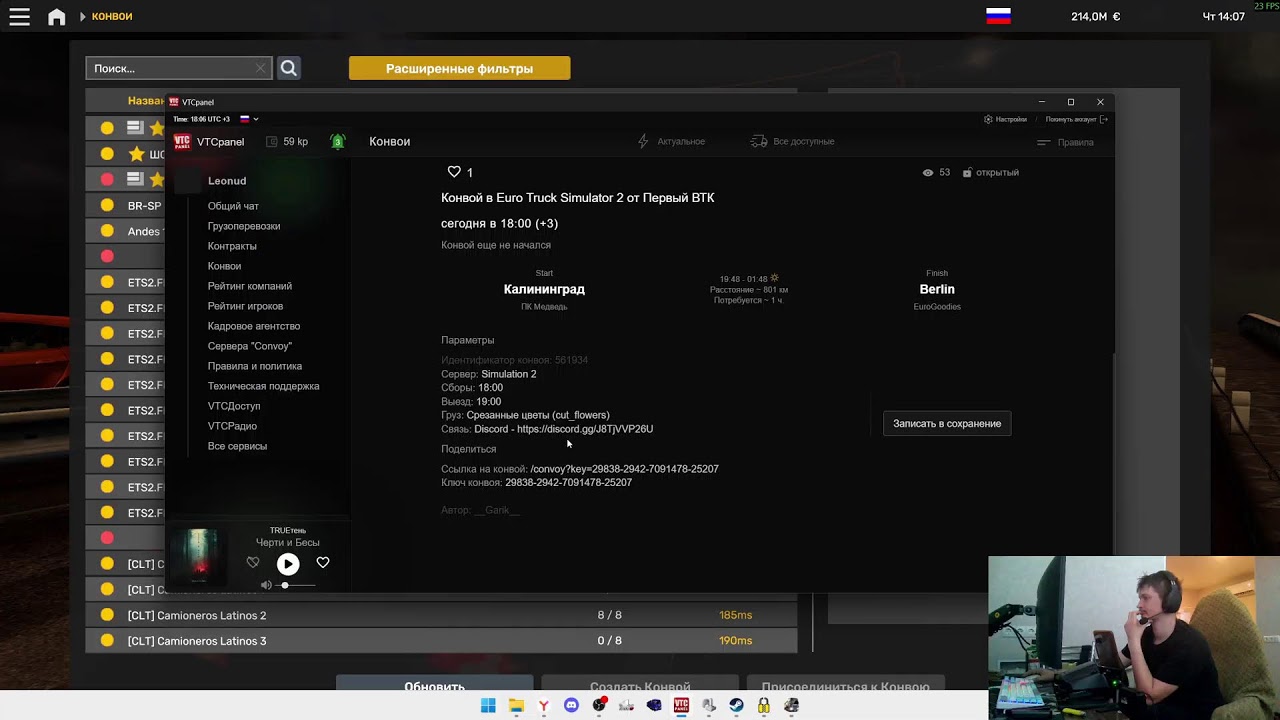This screenshot has height=720, width=1280.
Task: Click the heart like icon on the convoy
Action: click(454, 172)
